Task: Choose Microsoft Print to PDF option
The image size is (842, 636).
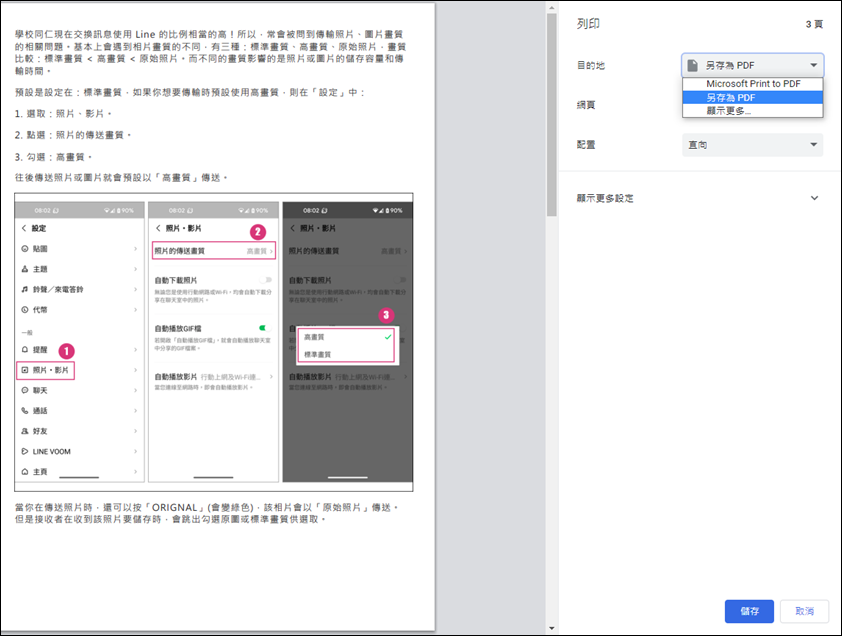Action: coord(752,84)
